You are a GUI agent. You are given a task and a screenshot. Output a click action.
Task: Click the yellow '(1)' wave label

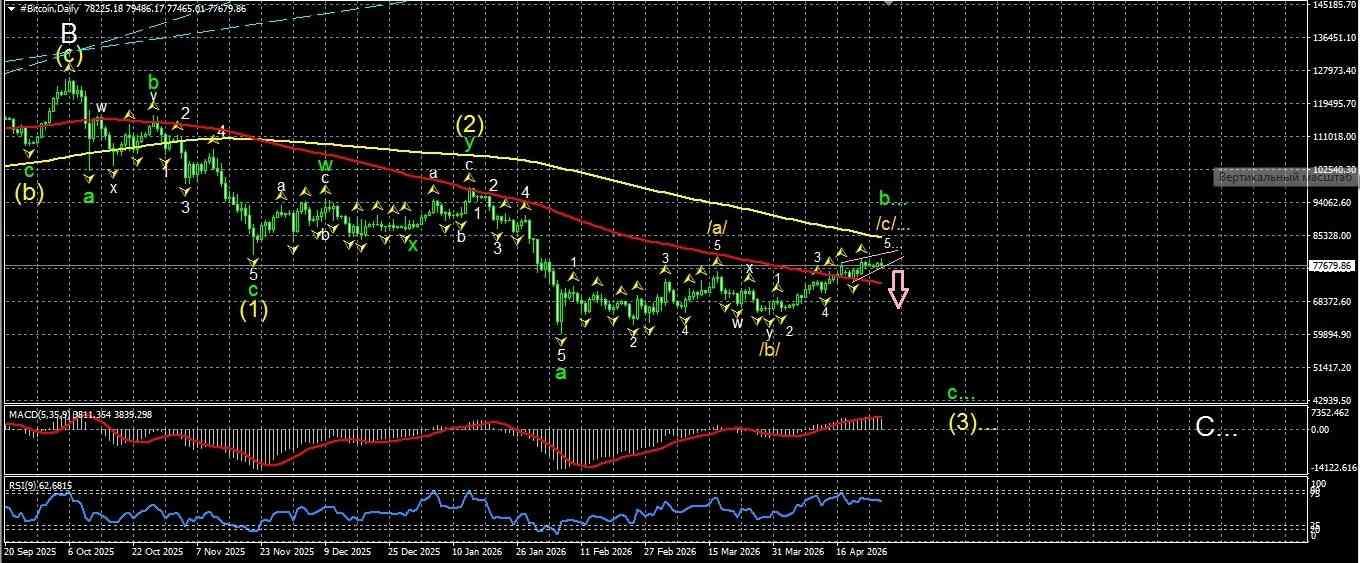tap(253, 309)
